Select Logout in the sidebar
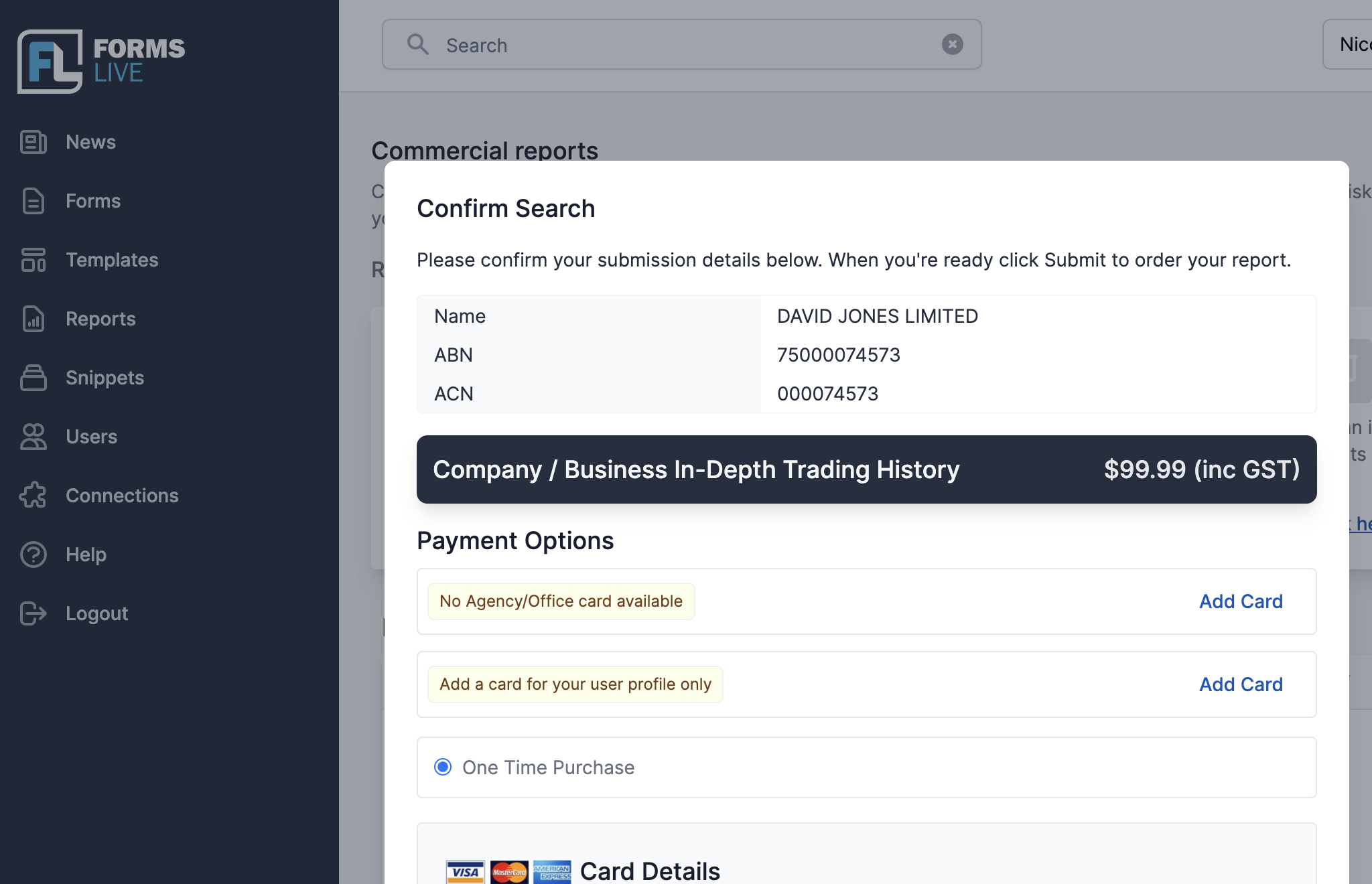 pos(96,613)
